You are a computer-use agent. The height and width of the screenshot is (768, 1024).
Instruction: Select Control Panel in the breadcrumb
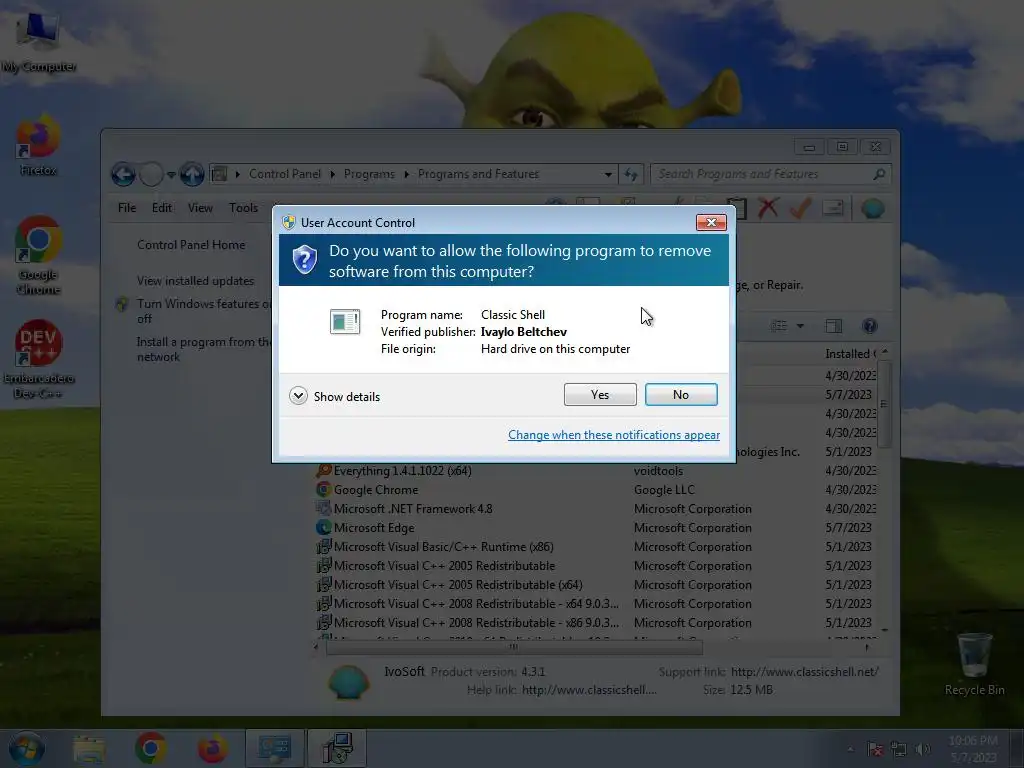(285, 174)
